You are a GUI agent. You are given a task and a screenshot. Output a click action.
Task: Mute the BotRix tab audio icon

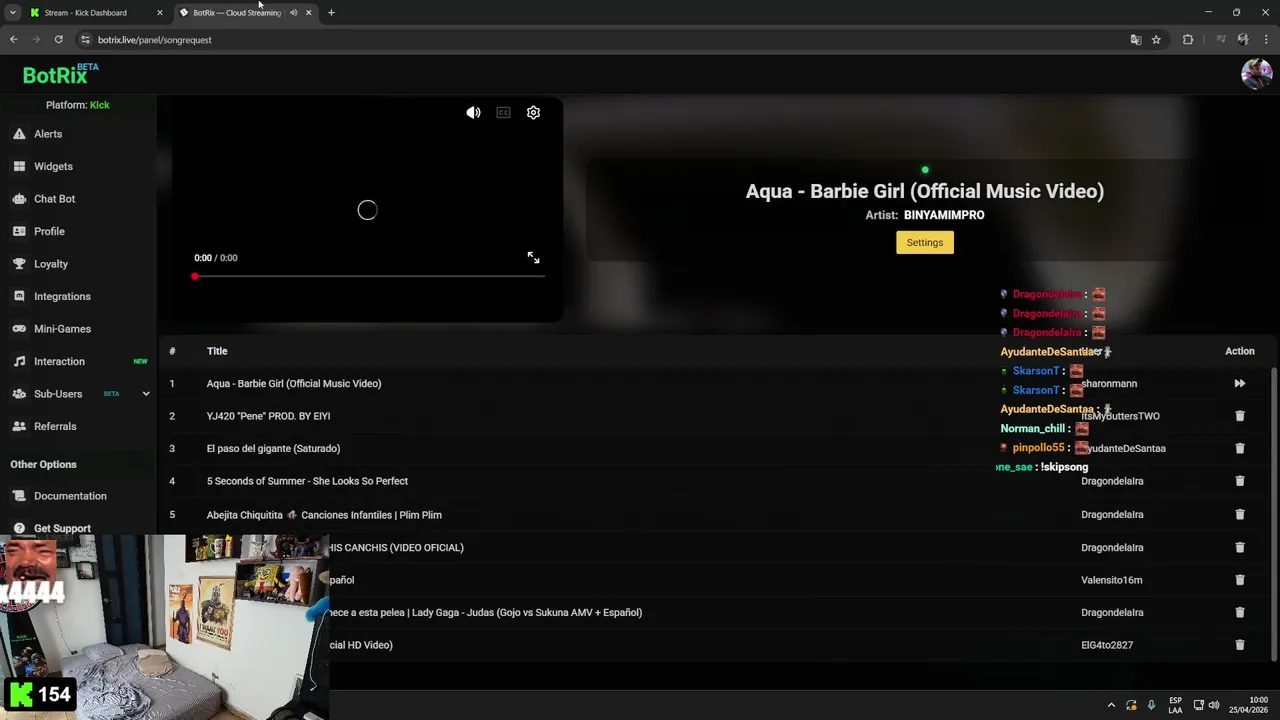pos(293,13)
